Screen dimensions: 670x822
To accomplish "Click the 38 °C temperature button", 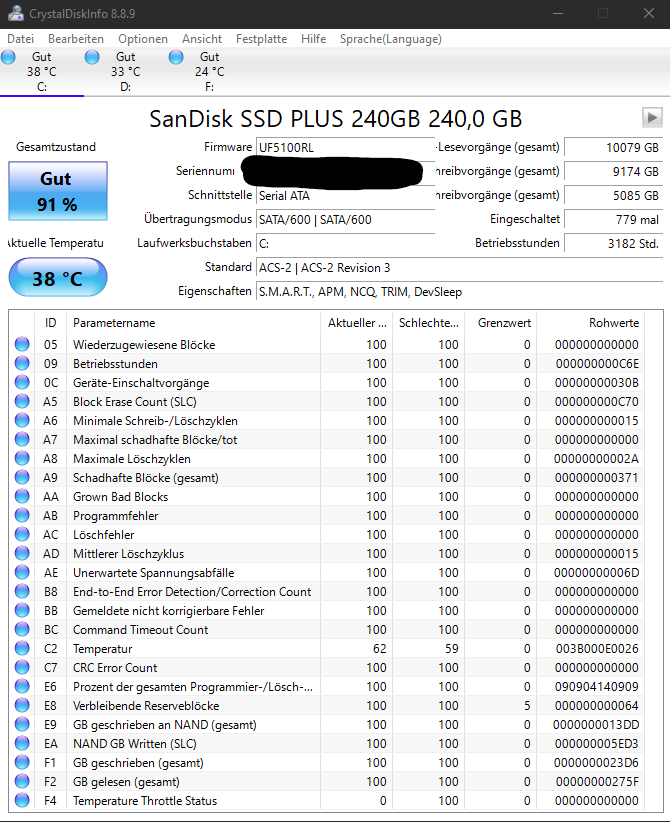I will coord(58,278).
